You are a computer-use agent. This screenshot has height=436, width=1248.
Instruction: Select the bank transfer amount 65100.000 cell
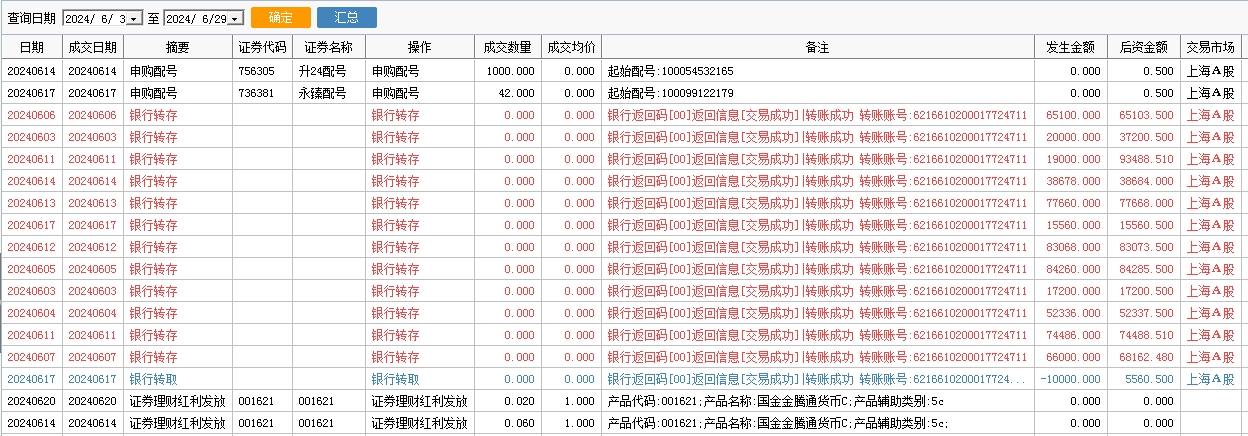point(1073,115)
